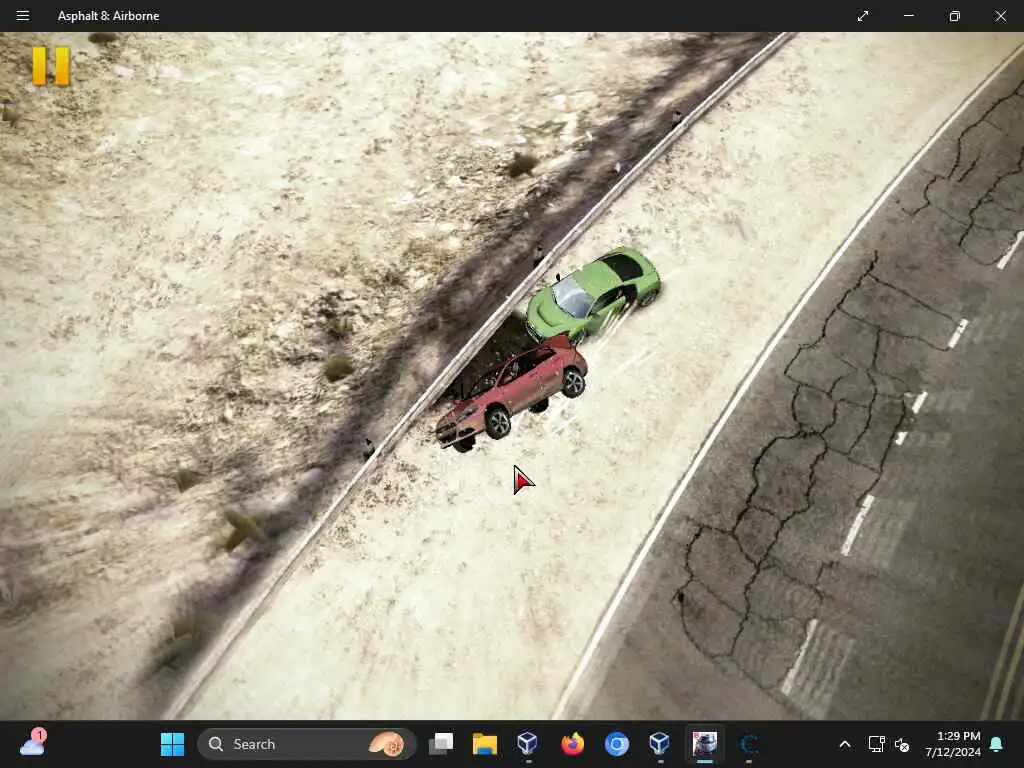Launch File Explorer from the taskbar
The image size is (1024, 768).
coord(485,744)
